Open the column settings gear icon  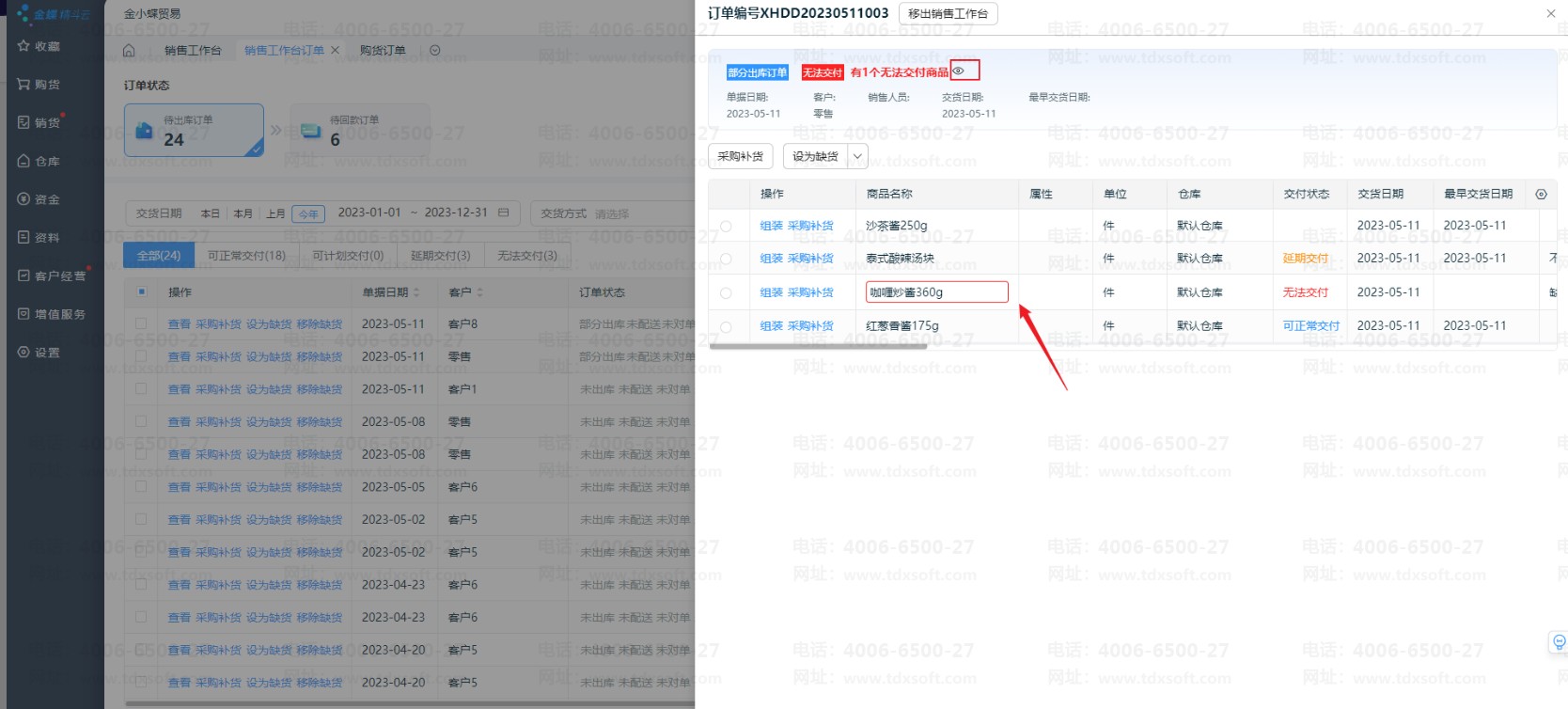[x=1541, y=195]
